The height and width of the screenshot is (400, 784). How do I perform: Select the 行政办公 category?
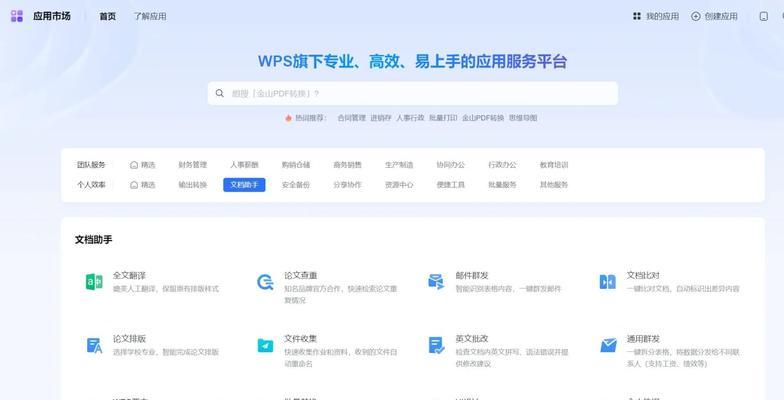[x=502, y=165]
